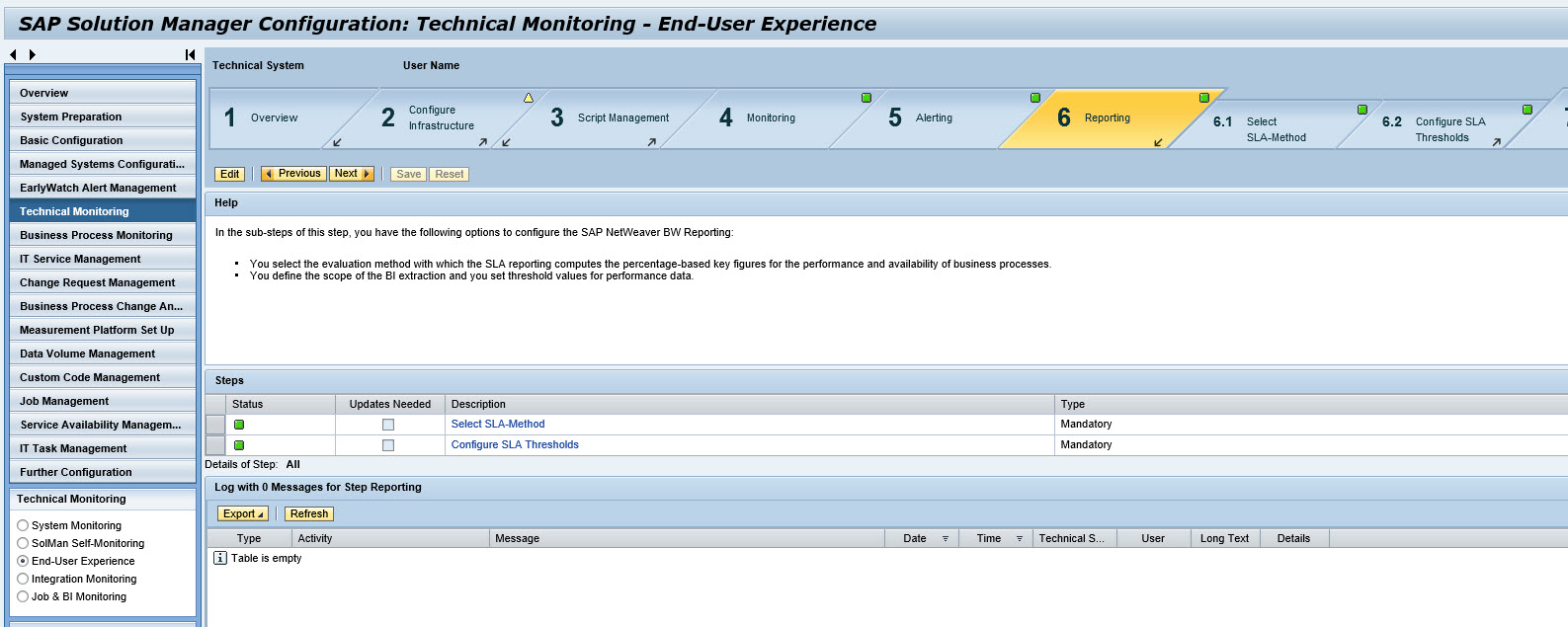Click the back navigation arrow icon
Screen dimensions: 1568x627
coord(13,55)
